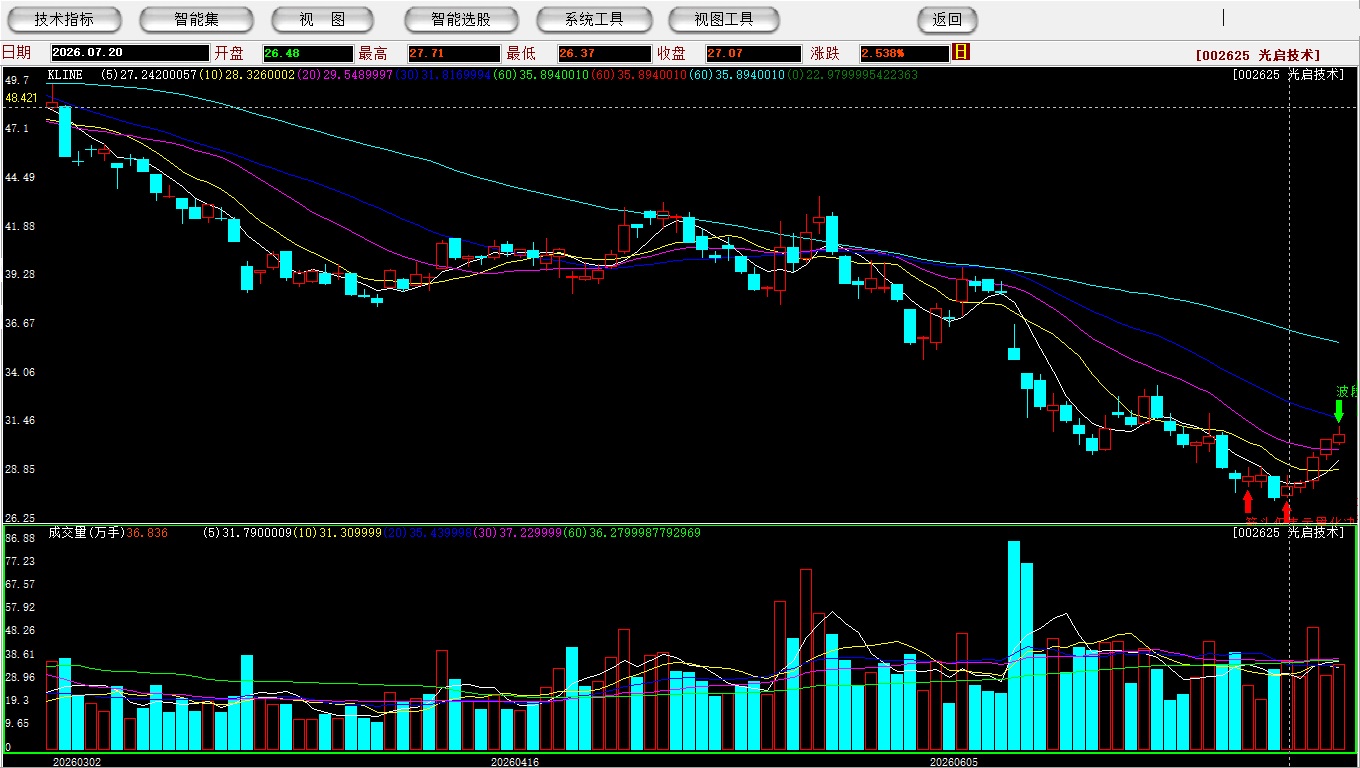
Task: Open 系统工具 from the top bar
Action: (x=594, y=19)
